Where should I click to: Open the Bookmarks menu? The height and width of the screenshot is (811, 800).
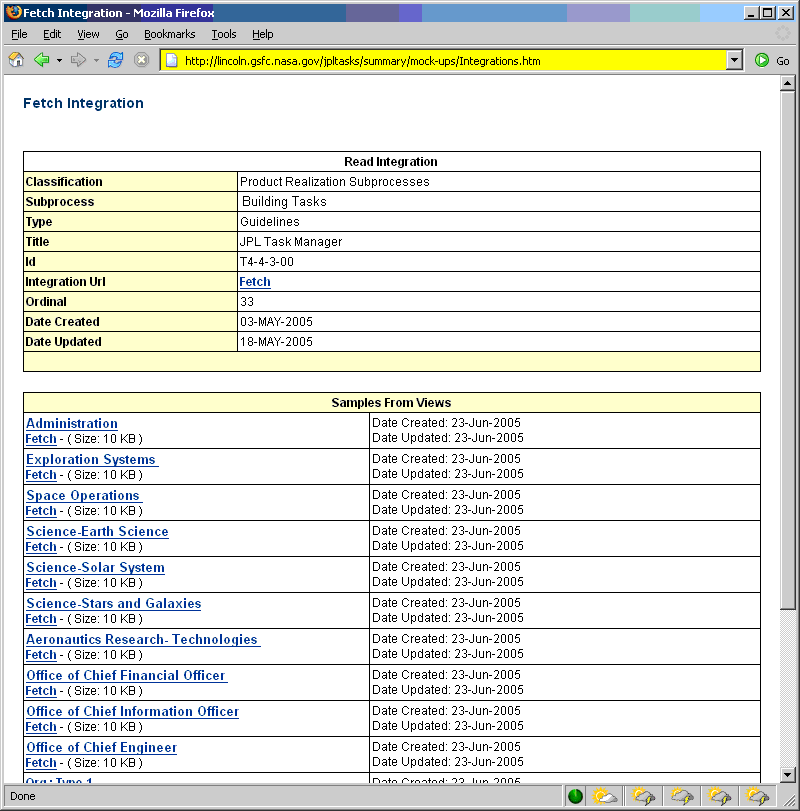(x=170, y=34)
